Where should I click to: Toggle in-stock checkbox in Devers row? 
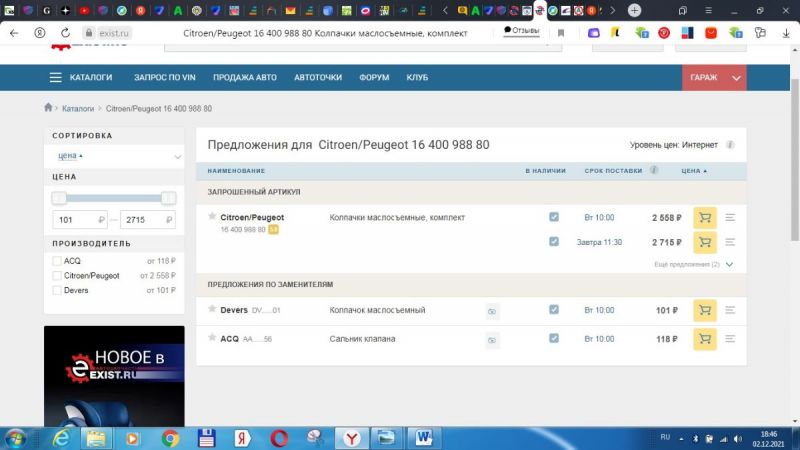(554, 309)
